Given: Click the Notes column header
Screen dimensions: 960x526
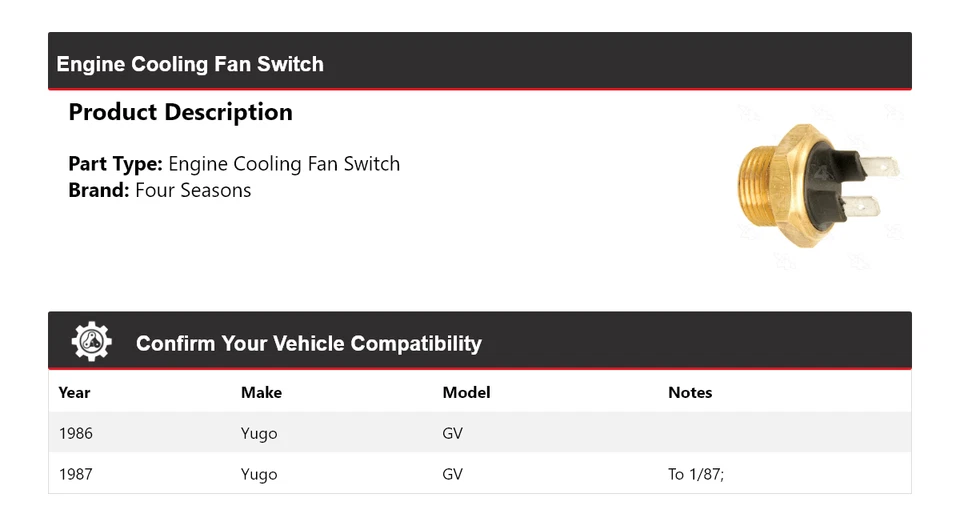Looking at the screenshot, I should point(690,393).
